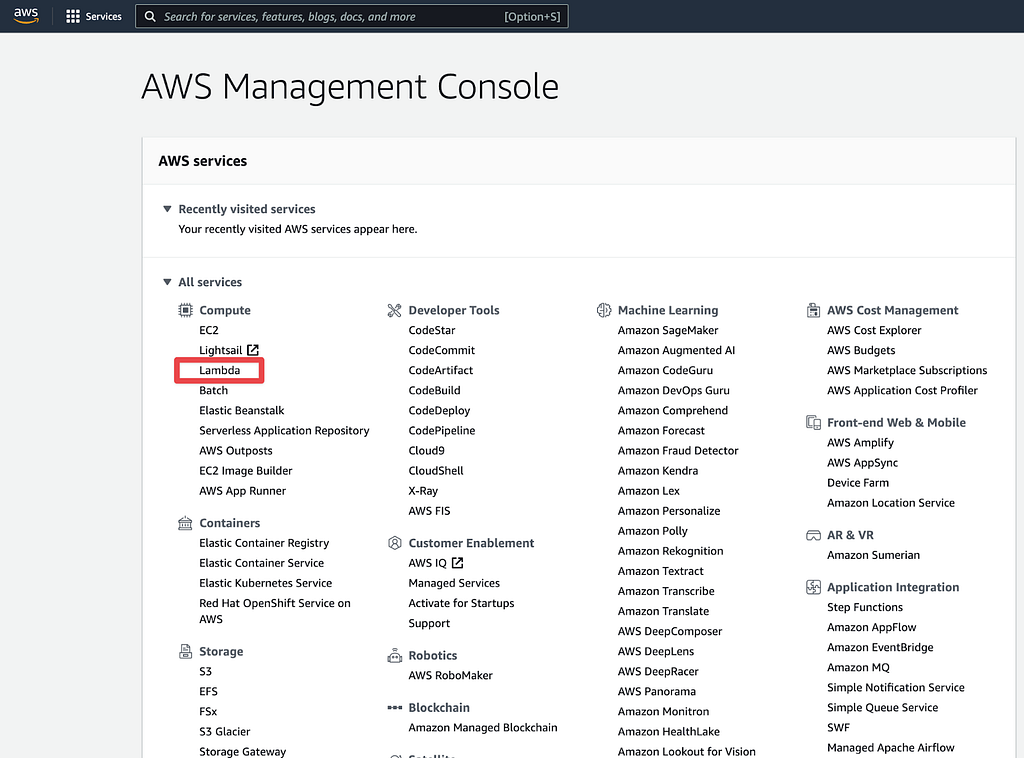
Task: Click the Front-end Web & Mobile icon
Action: [813, 422]
